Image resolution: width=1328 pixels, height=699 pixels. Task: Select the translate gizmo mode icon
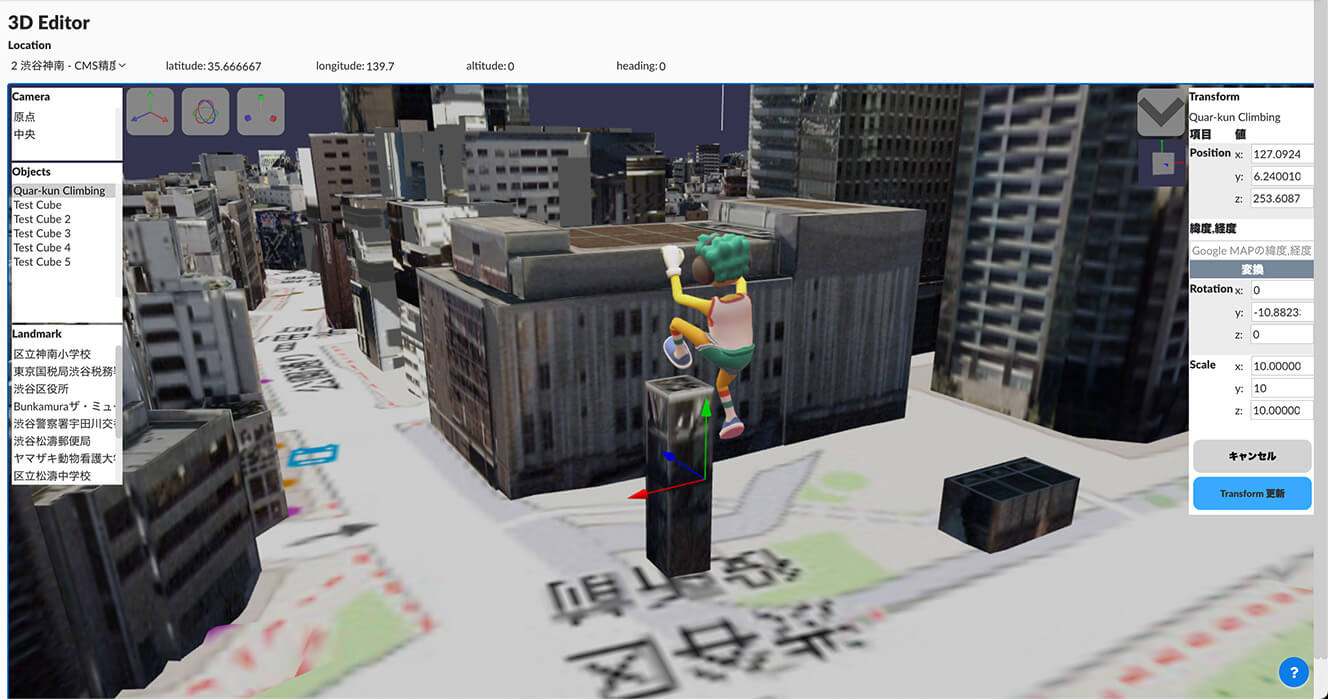[x=150, y=111]
